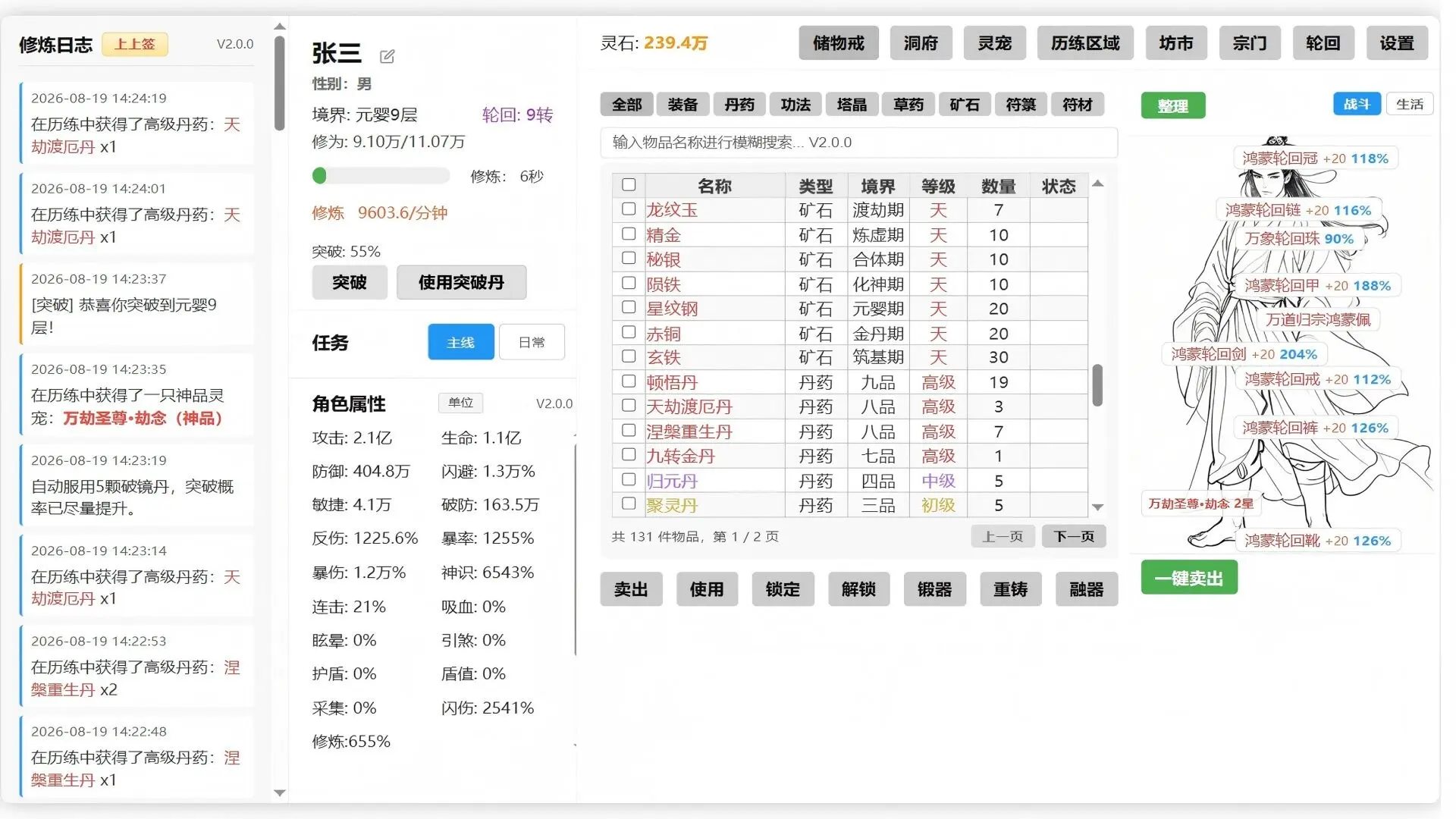Click the edit name pencil icon beside 张三
This screenshot has width=1456, height=819.
pyautogui.click(x=387, y=55)
